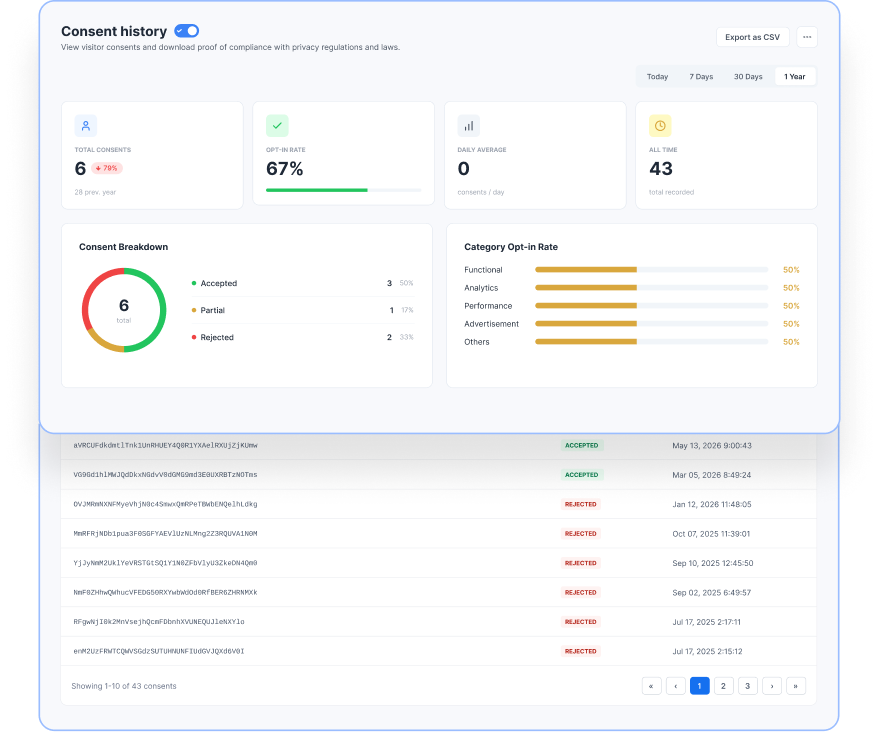Click the consent ID starting with MmRFRj
The image size is (879, 732).
[x=165, y=533]
